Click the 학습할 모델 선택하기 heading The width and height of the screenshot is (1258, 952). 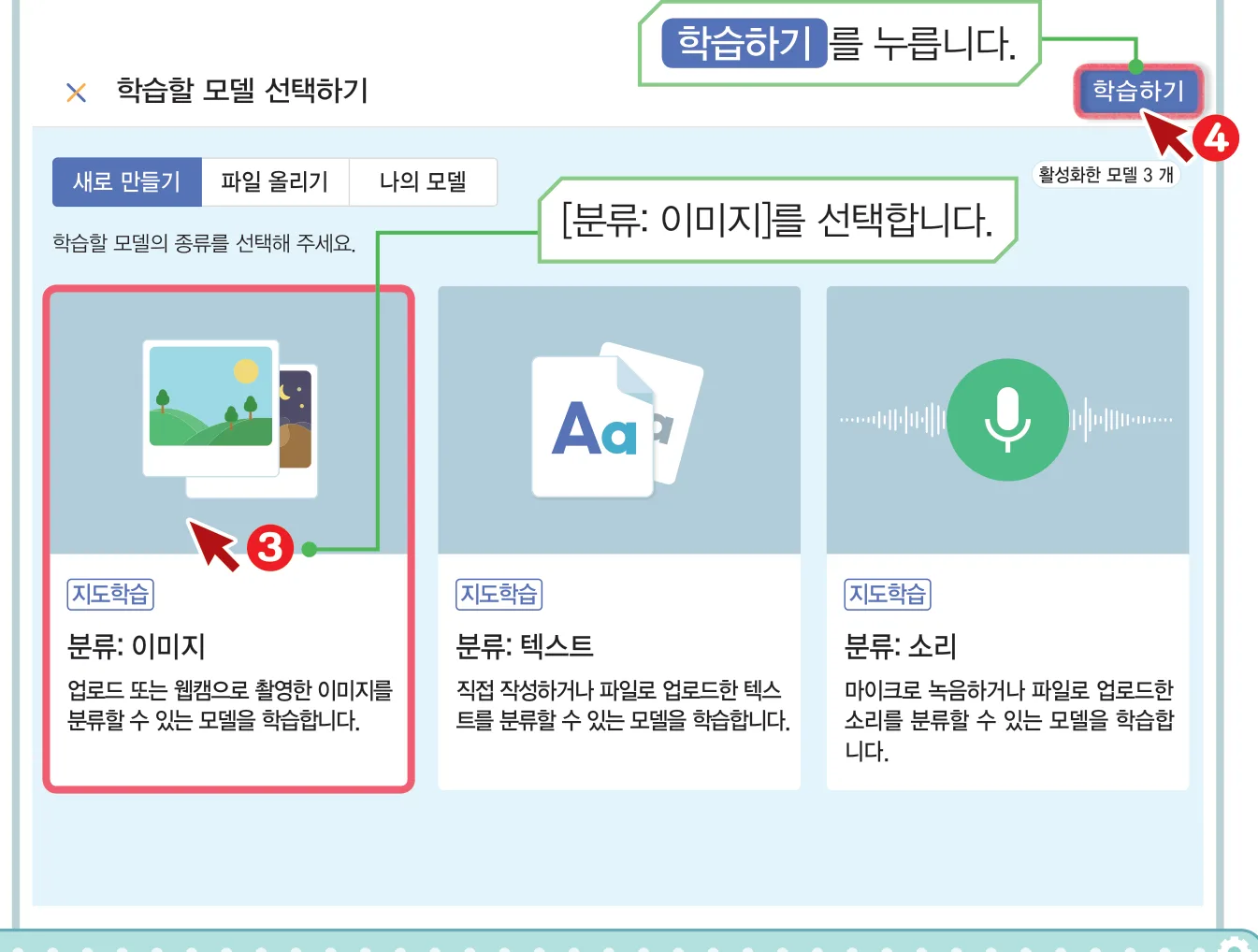[242, 91]
